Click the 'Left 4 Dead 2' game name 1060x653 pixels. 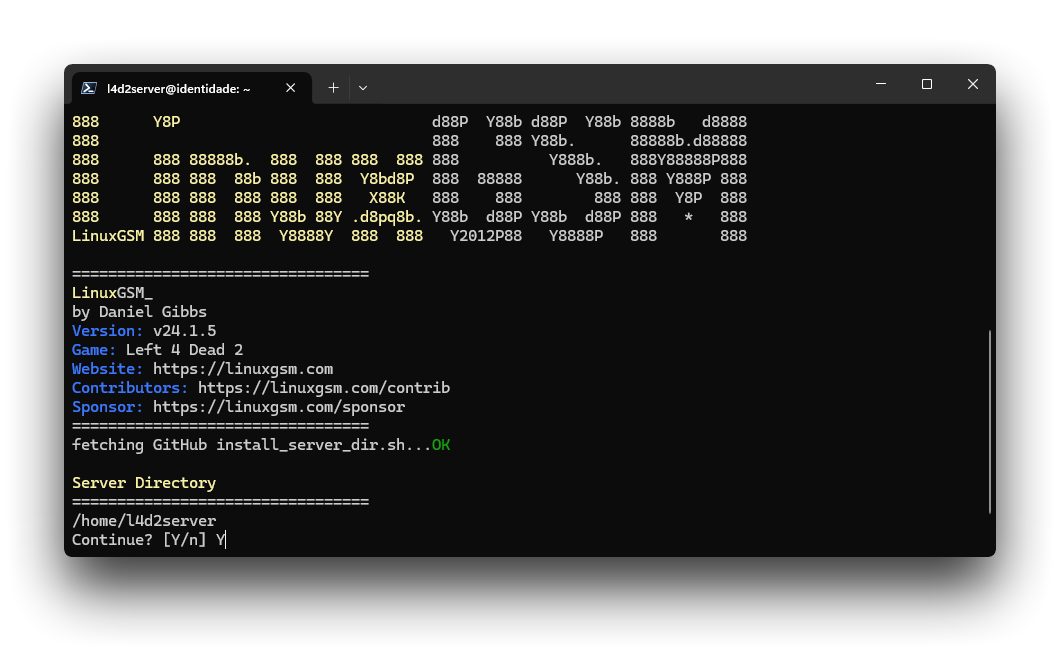click(184, 350)
